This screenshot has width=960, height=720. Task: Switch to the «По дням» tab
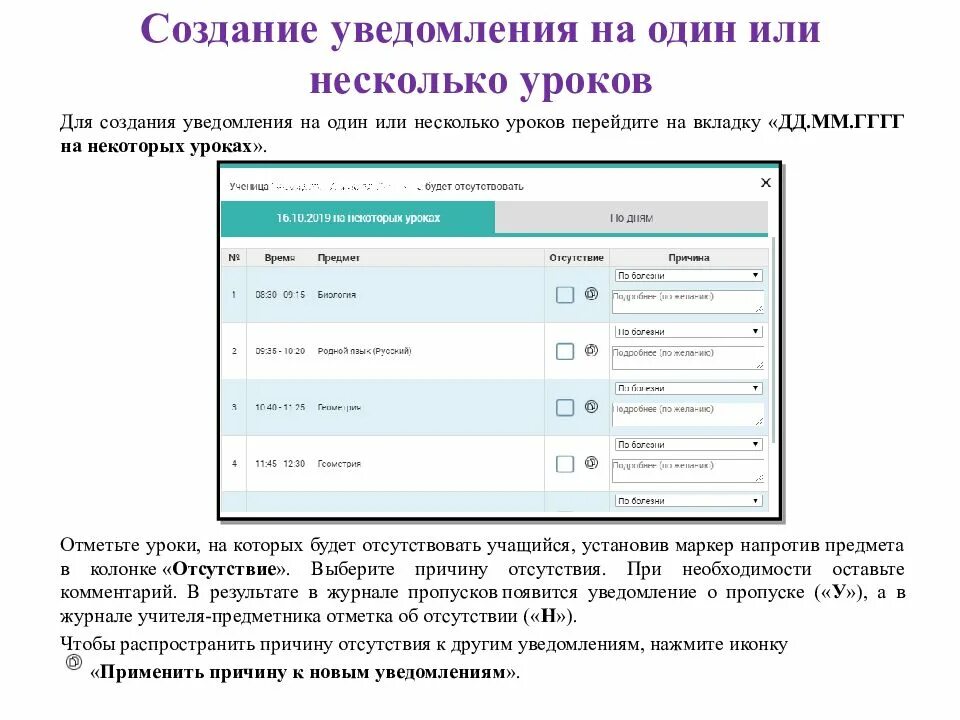click(631, 218)
